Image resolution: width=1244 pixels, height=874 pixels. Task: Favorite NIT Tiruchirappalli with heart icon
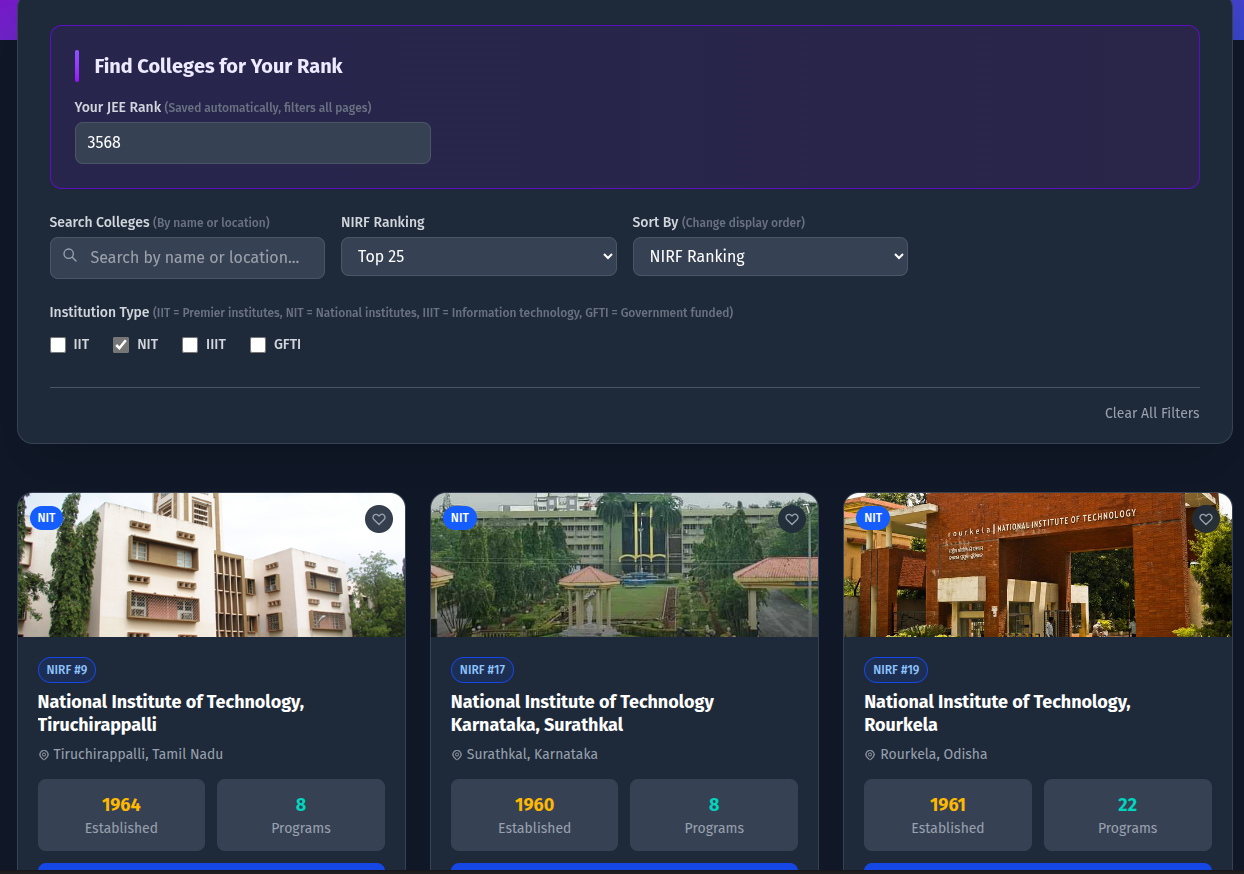click(379, 519)
